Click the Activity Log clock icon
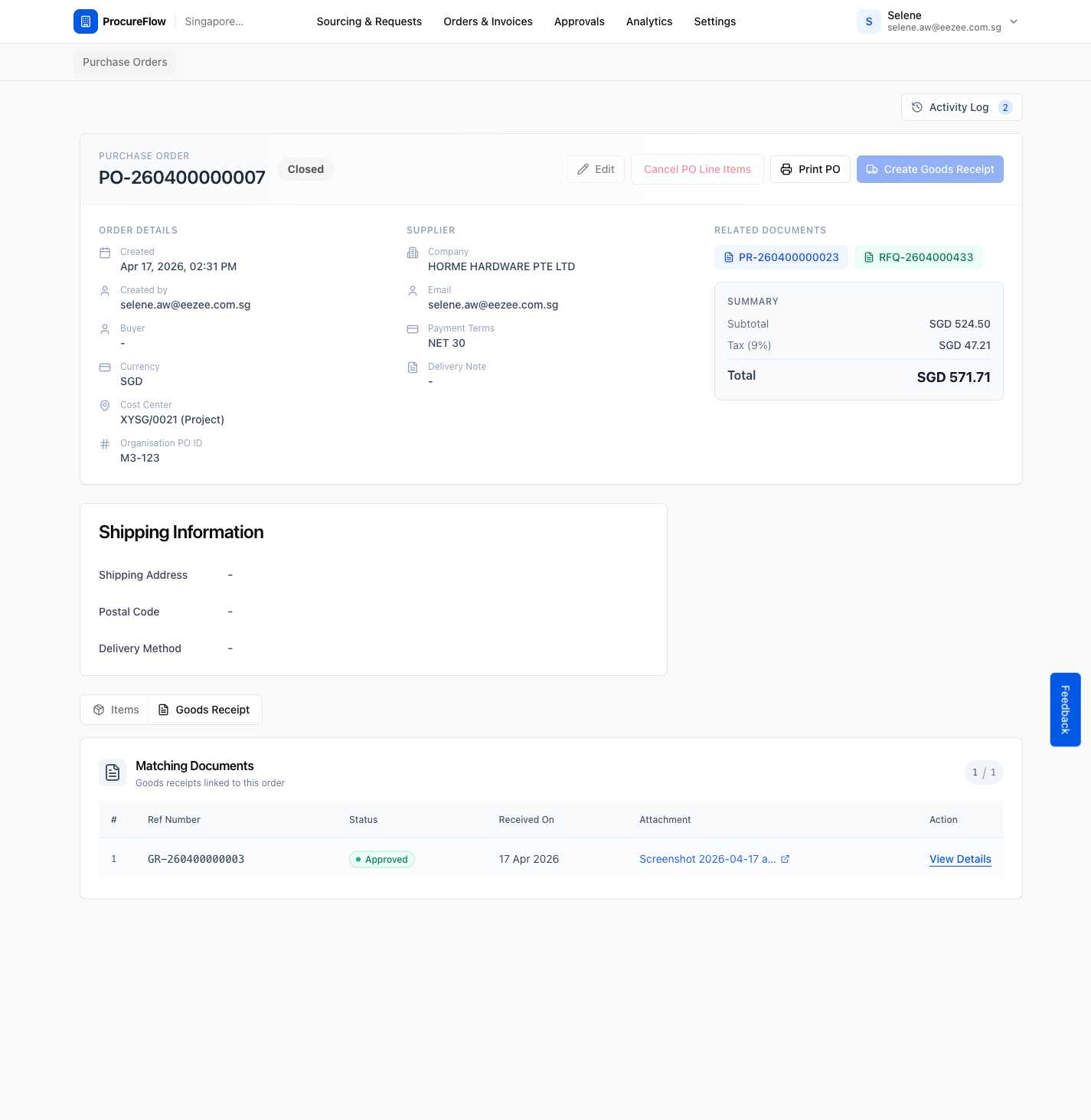Screen dimensions: 1091x1120 coord(917,107)
